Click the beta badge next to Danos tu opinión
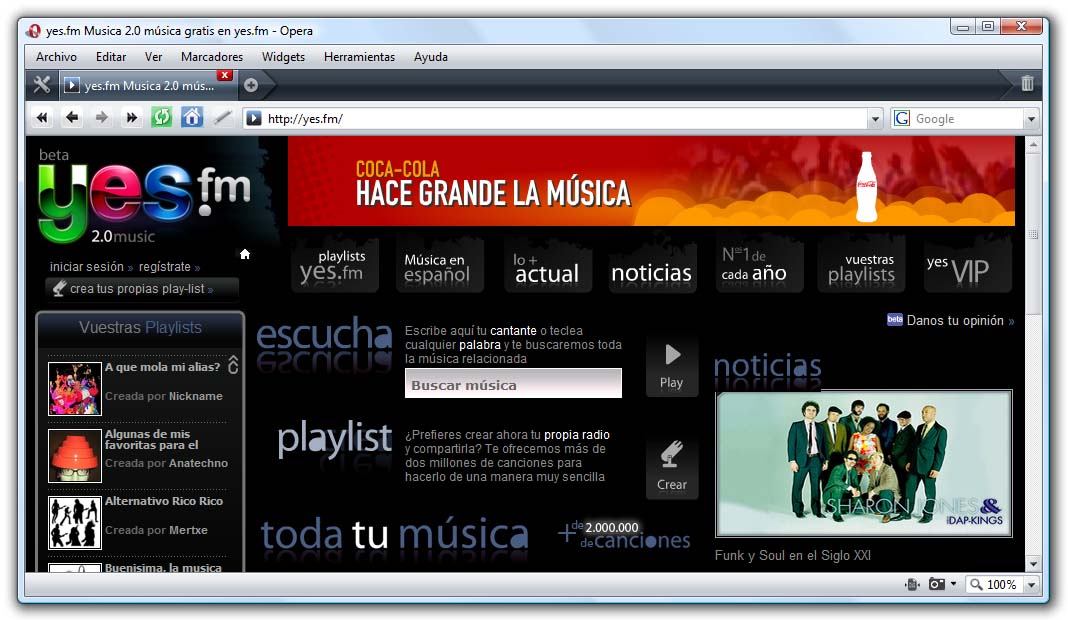 click(894, 320)
